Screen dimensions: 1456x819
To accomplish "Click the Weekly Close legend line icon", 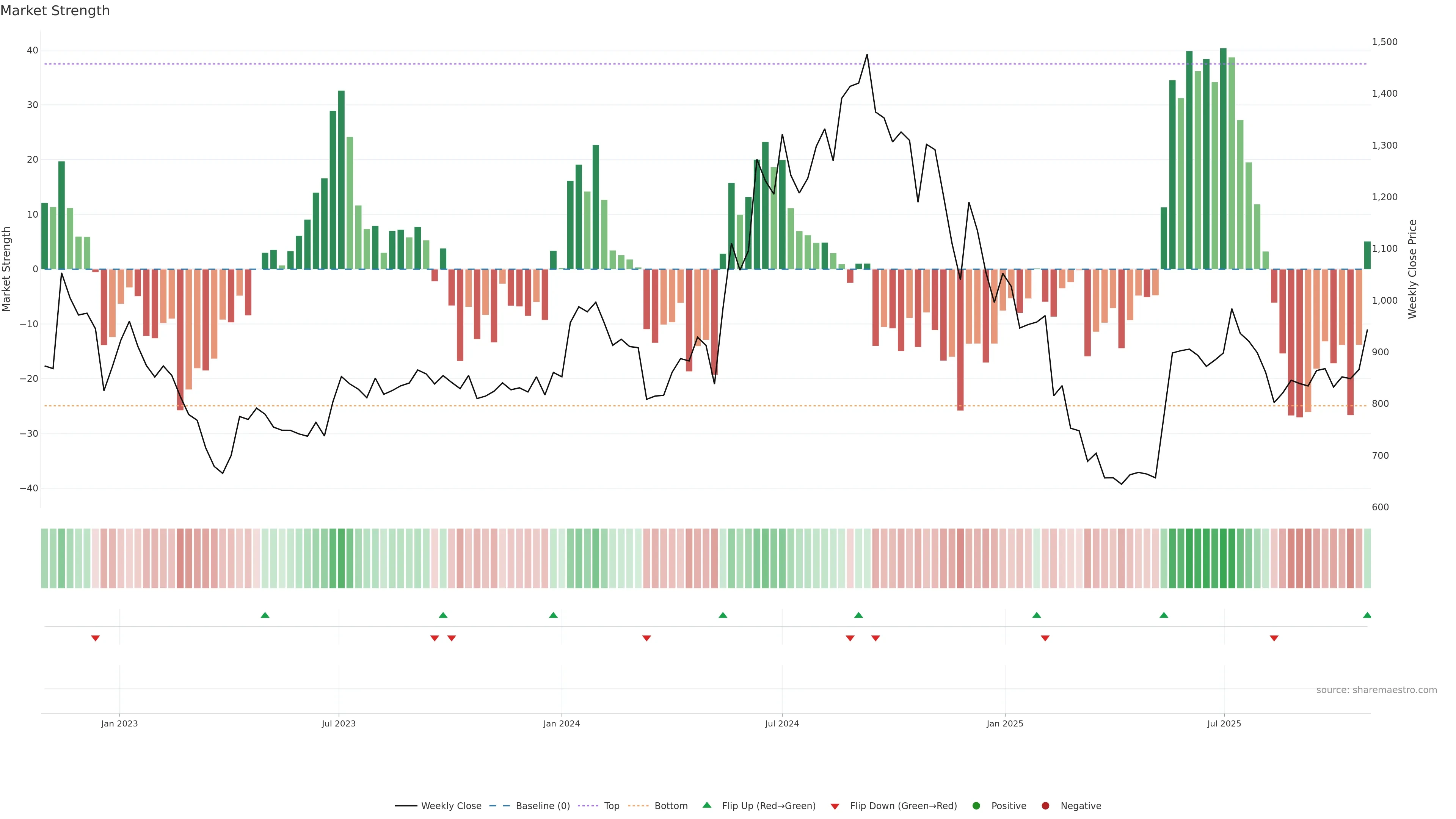I will 406,806.
